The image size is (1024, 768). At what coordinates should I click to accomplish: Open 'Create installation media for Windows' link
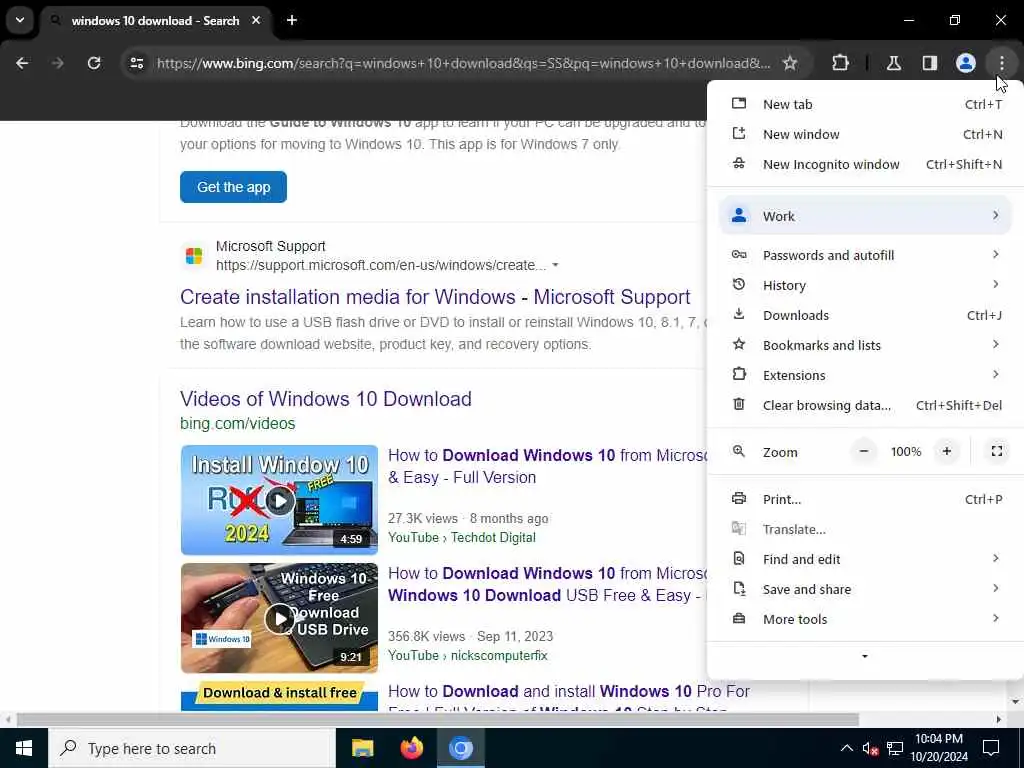point(435,297)
